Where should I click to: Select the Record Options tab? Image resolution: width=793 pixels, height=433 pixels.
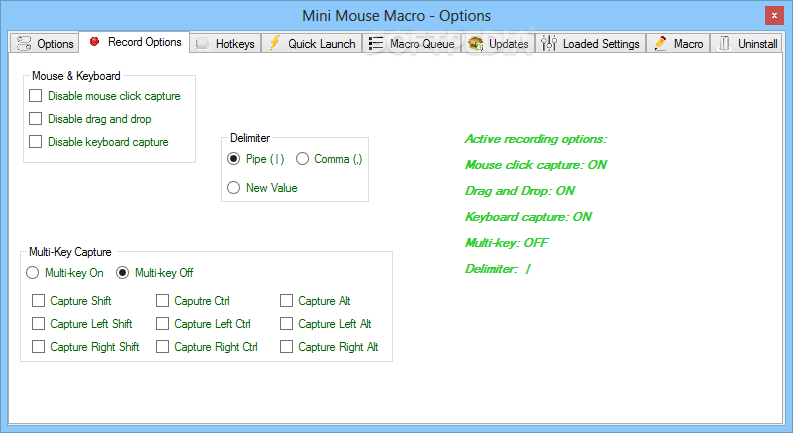click(x=135, y=42)
